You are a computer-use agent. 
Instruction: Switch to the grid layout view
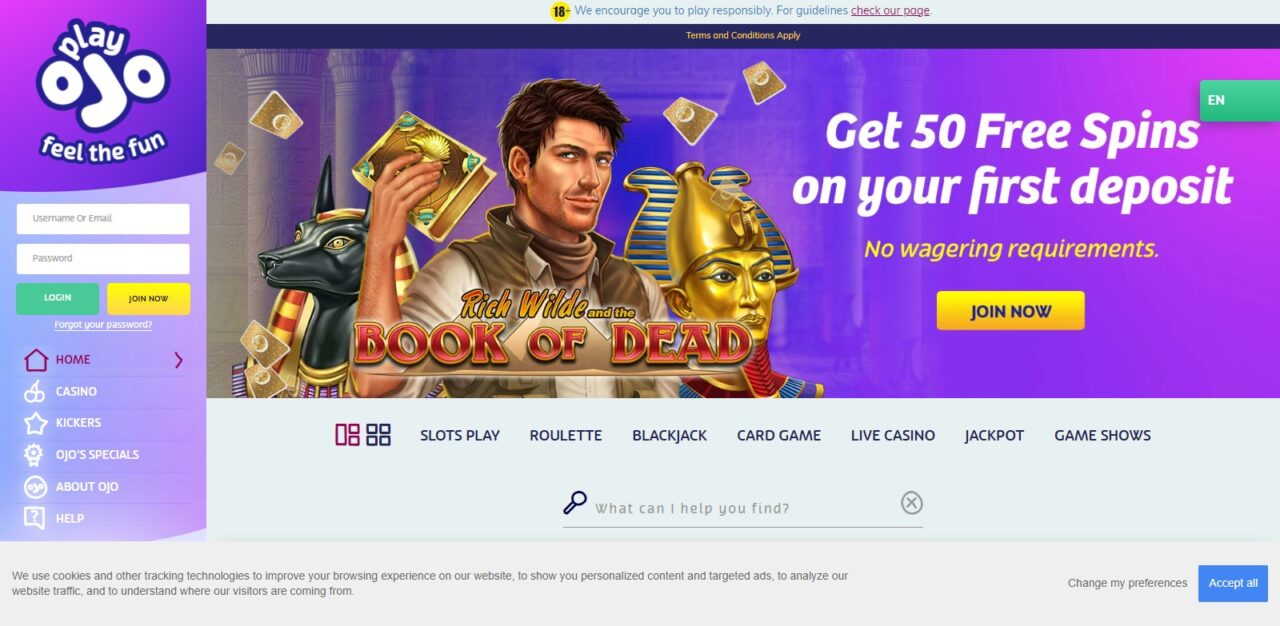[378, 434]
